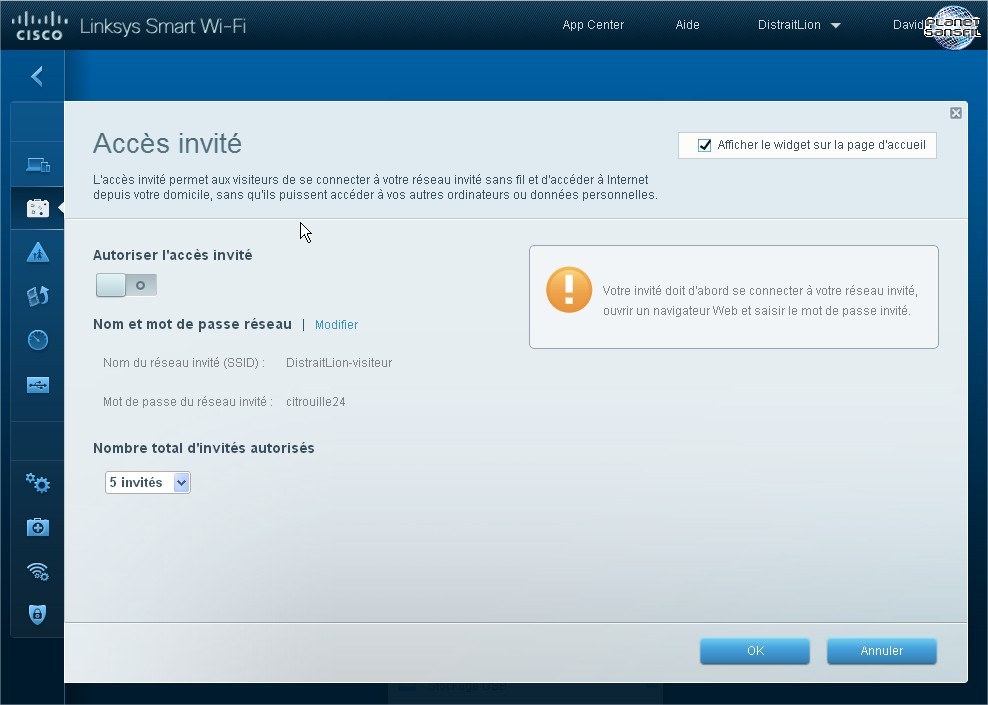This screenshot has height=705, width=988.
Task: Expand the DistraitLion router menu
Action: point(799,25)
